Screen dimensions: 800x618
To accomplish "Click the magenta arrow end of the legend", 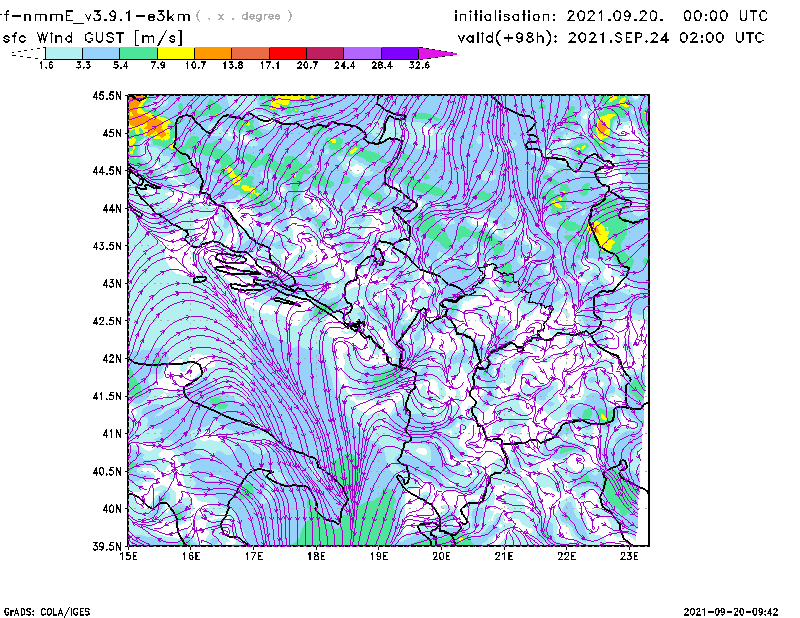I will coord(437,53).
